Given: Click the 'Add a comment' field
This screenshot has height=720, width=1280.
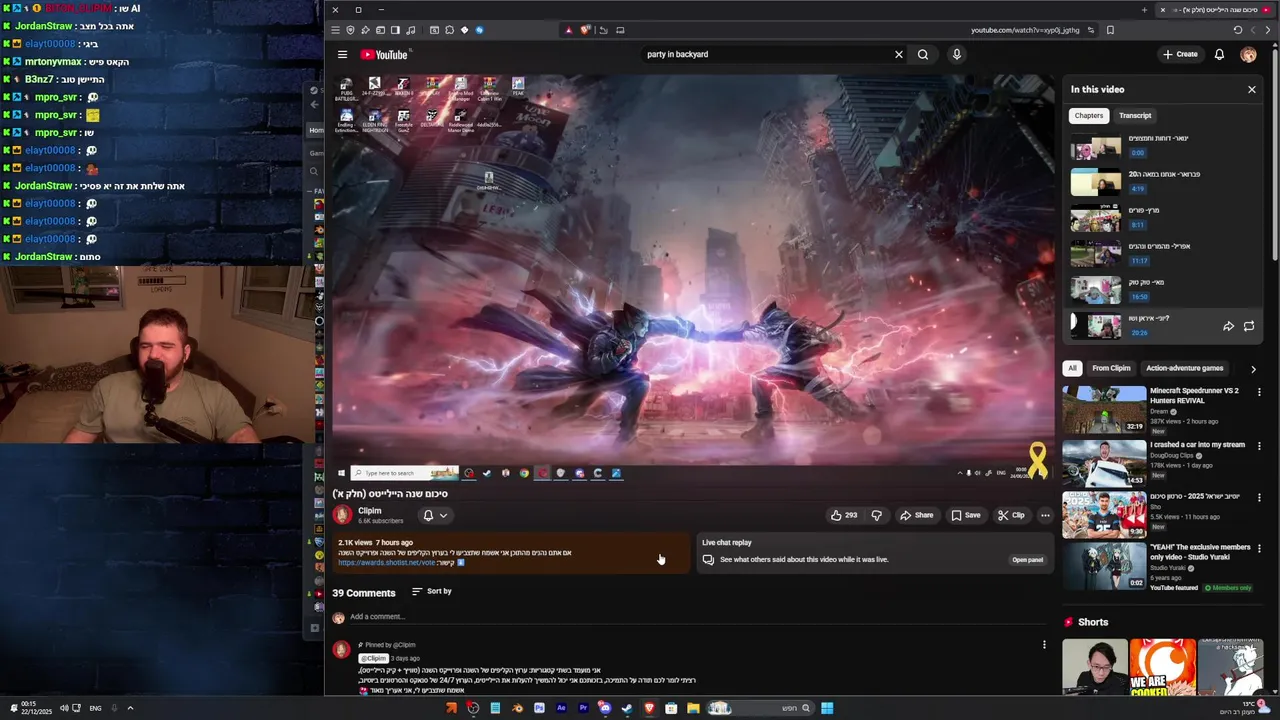Looking at the screenshot, I should point(700,617).
